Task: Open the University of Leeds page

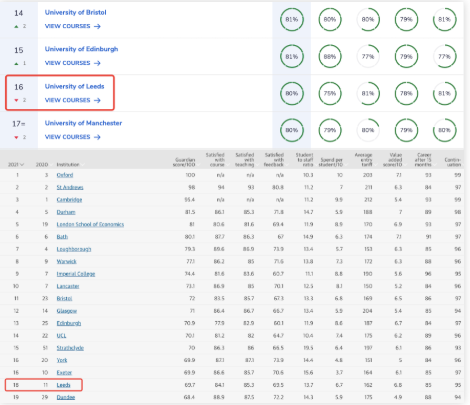Action: click(x=75, y=86)
